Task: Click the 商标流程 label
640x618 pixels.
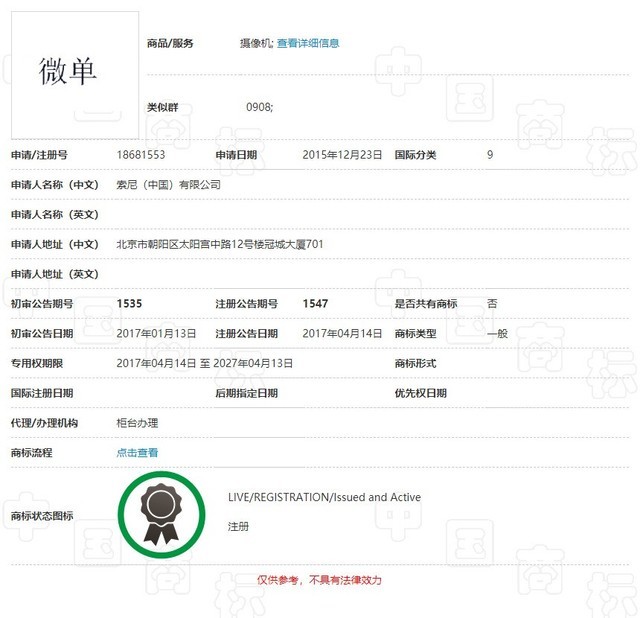Action: pyautogui.click(x=31, y=453)
